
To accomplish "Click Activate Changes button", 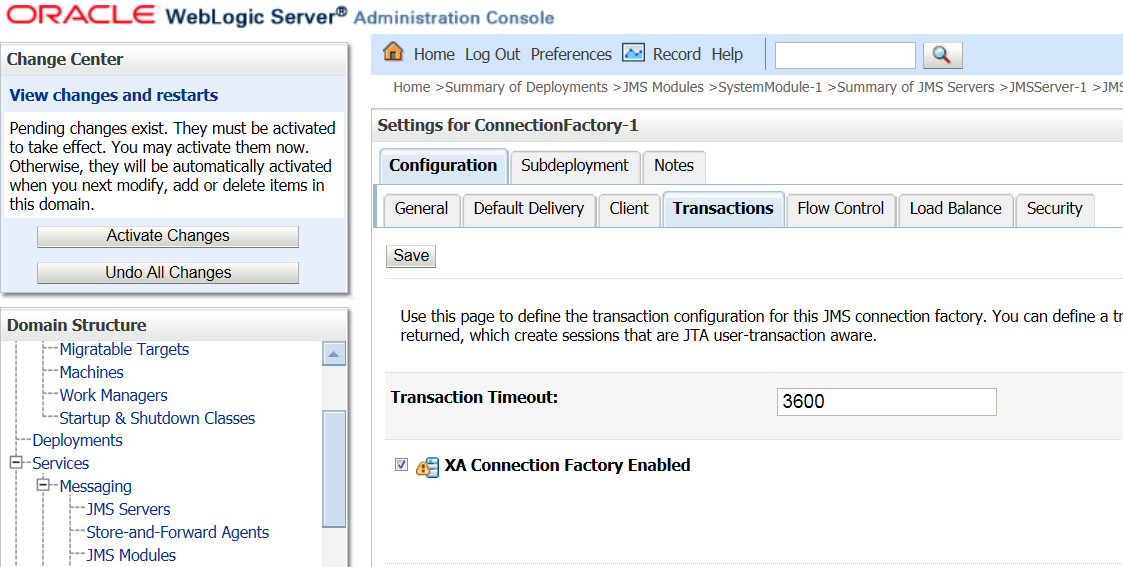I will coord(168,236).
